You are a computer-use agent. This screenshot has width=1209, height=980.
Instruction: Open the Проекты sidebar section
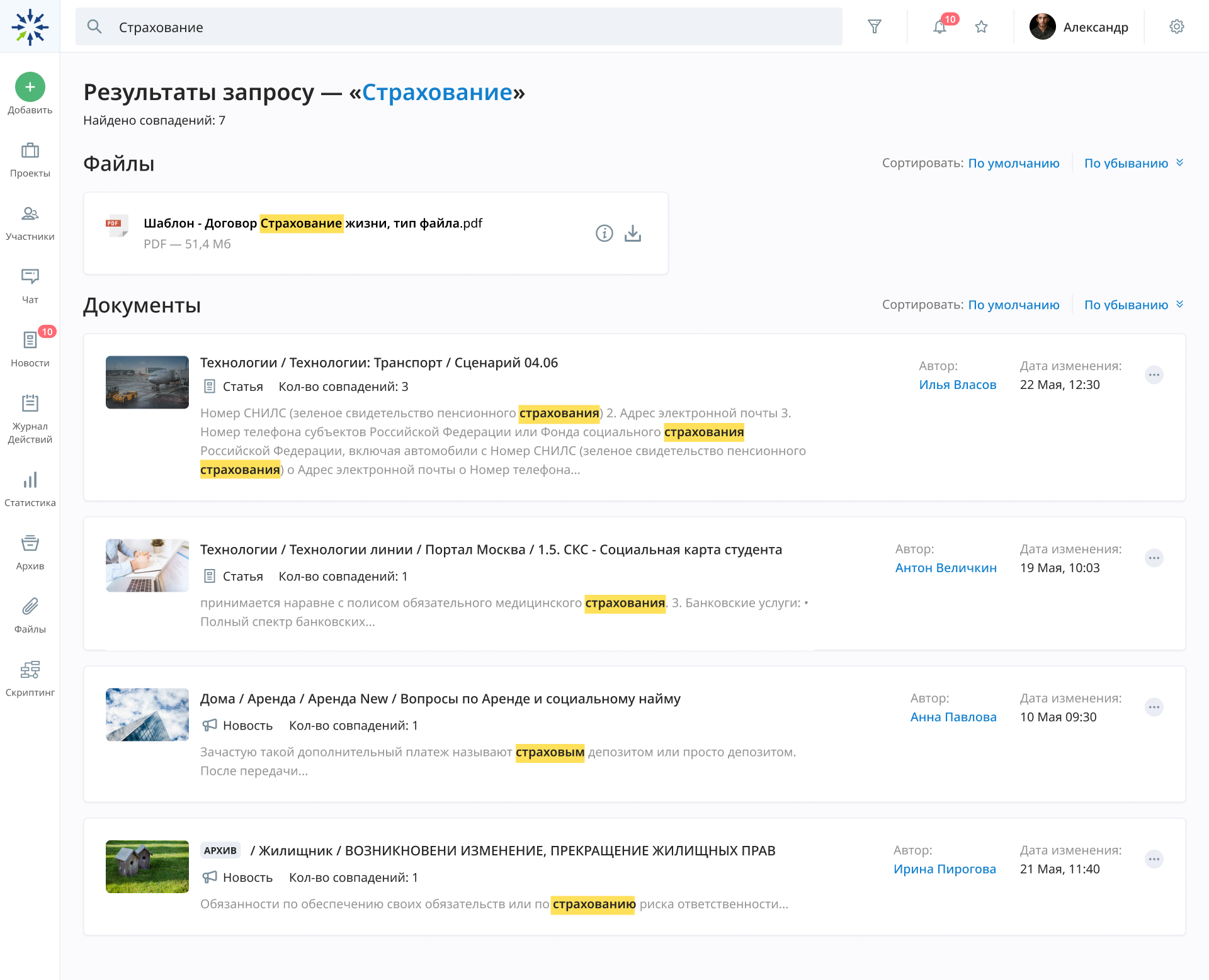click(30, 159)
